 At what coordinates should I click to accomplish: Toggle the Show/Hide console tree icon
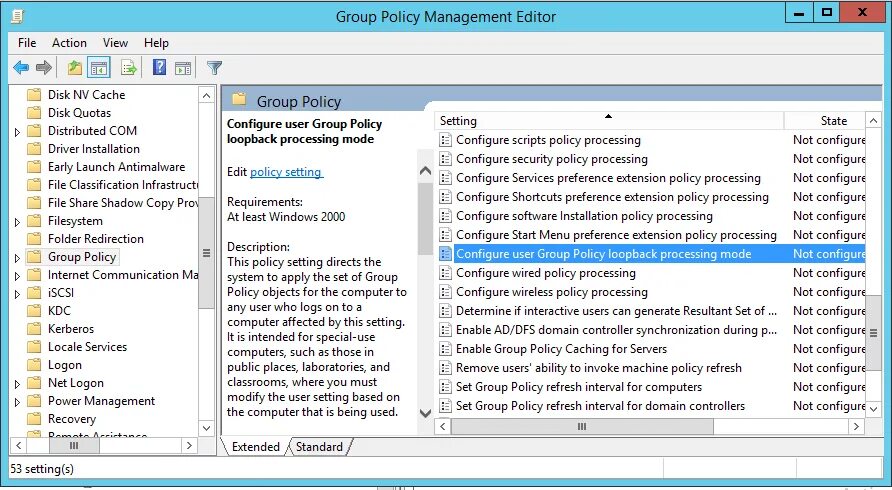pos(99,68)
